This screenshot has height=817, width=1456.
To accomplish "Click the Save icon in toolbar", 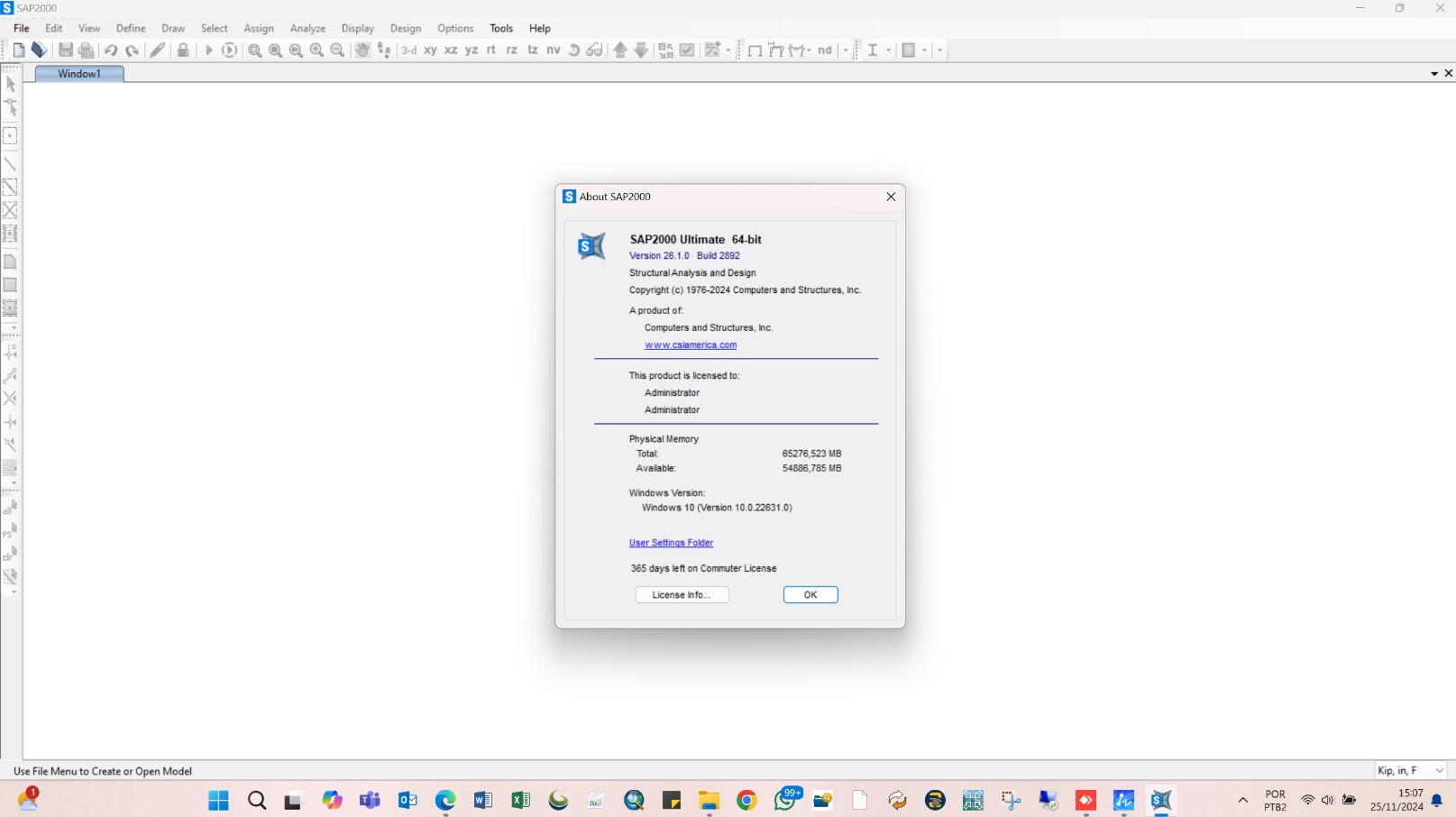I will click(66, 50).
